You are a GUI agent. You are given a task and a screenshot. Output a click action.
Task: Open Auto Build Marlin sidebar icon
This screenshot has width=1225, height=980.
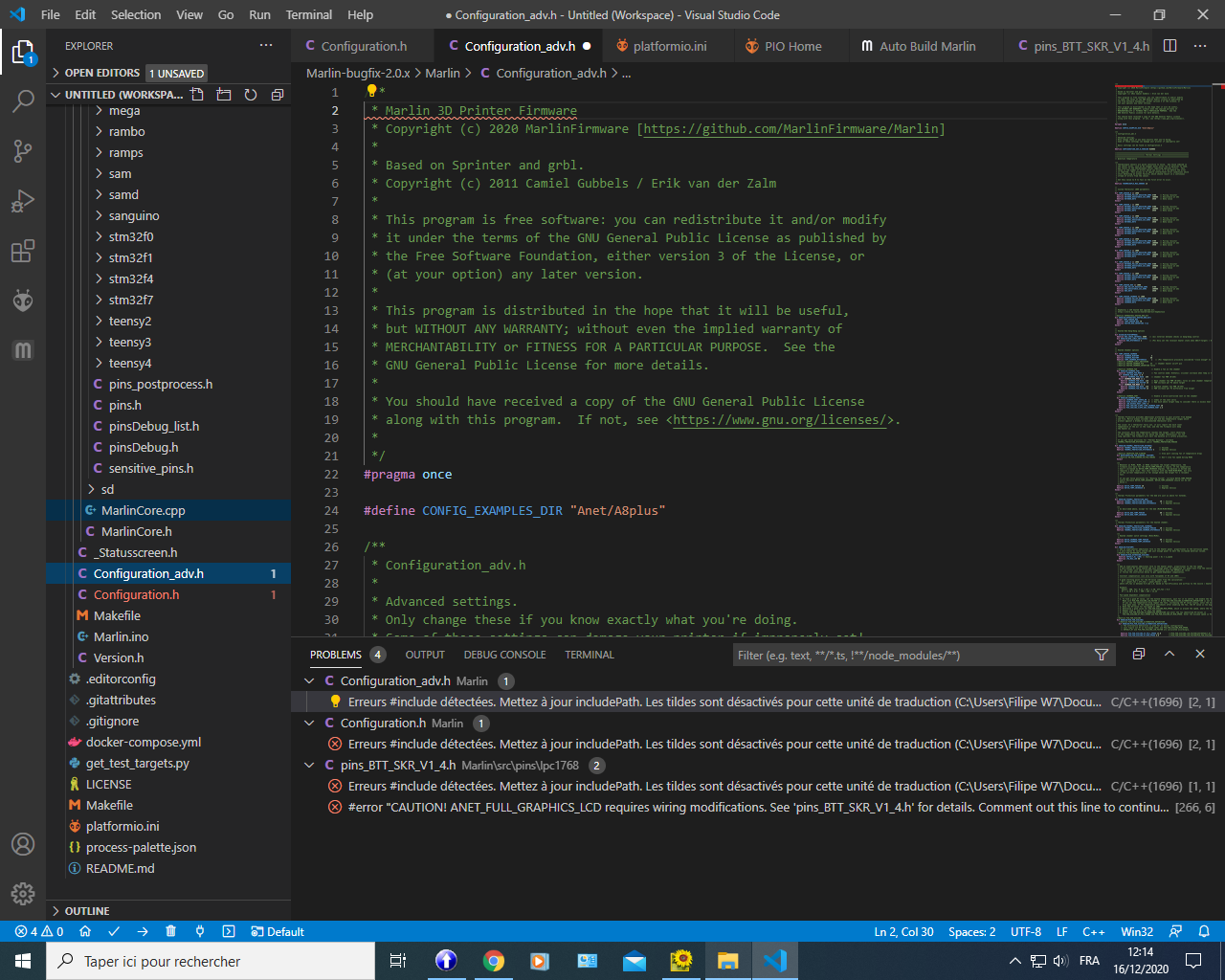(23, 350)
